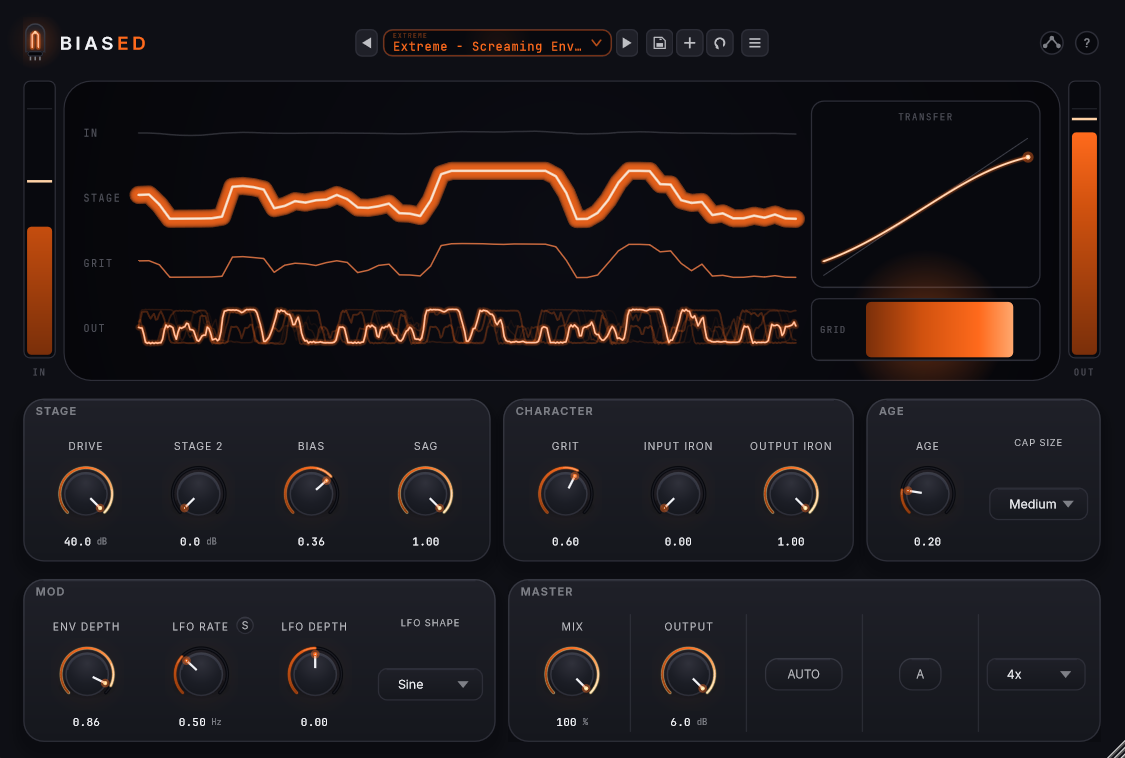Image resolution: width=1125 pixels, height=758 pixels.
Task: Open the 4x oversampling dropdown
Action: tap(1036, 674)
